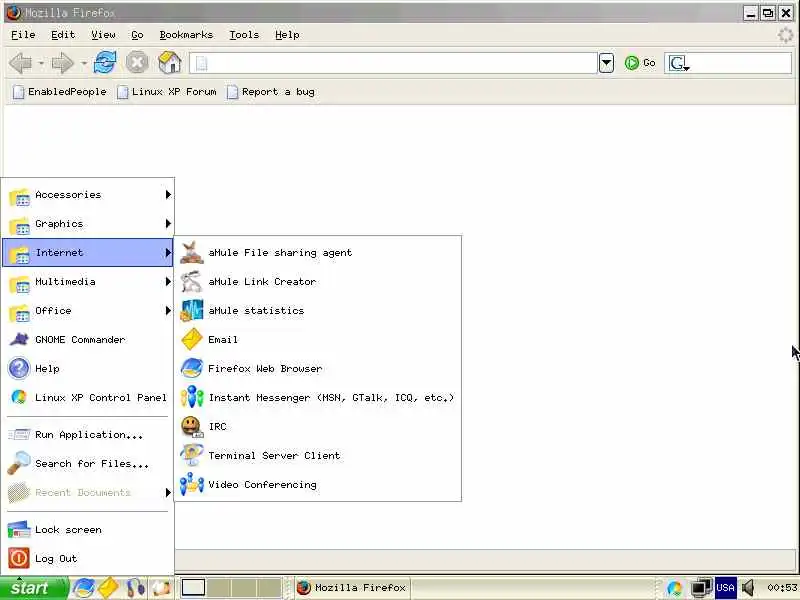Launch aMule Link Creator

(x=318, y=282)
